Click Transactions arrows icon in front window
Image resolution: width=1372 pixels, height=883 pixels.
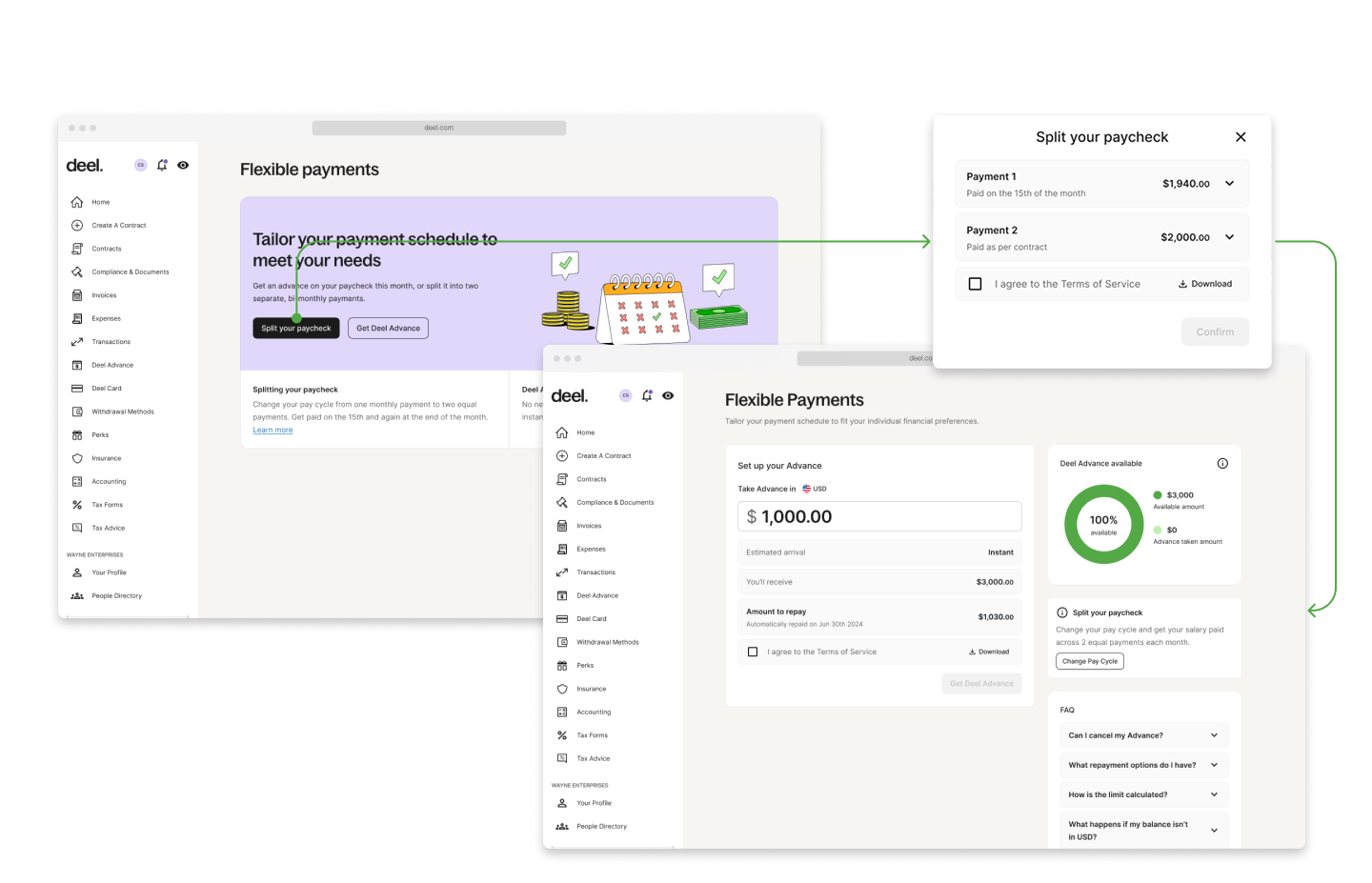pos(562,572)
